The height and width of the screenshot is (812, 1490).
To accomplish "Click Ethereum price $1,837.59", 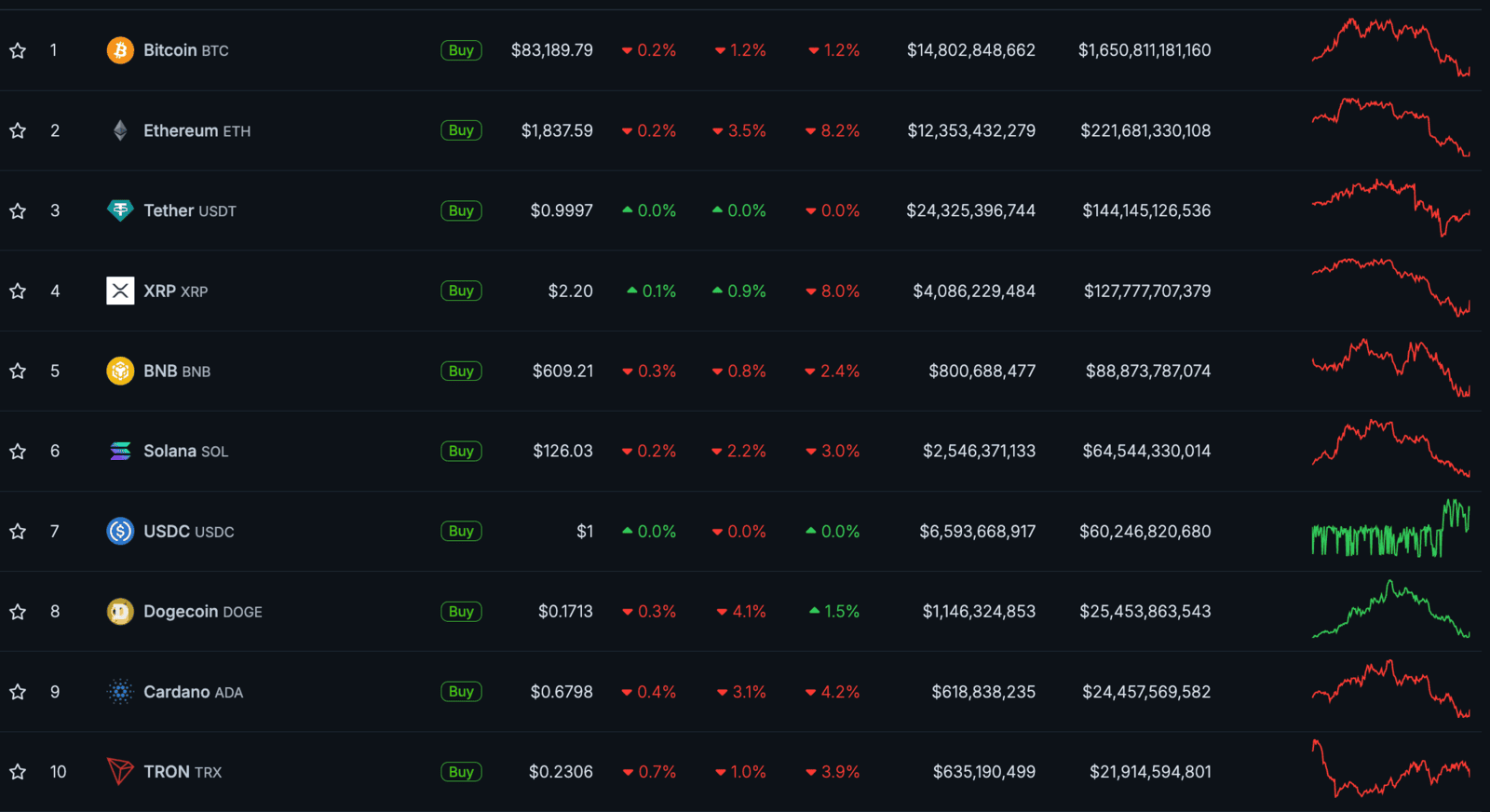I will coord(557,130).
